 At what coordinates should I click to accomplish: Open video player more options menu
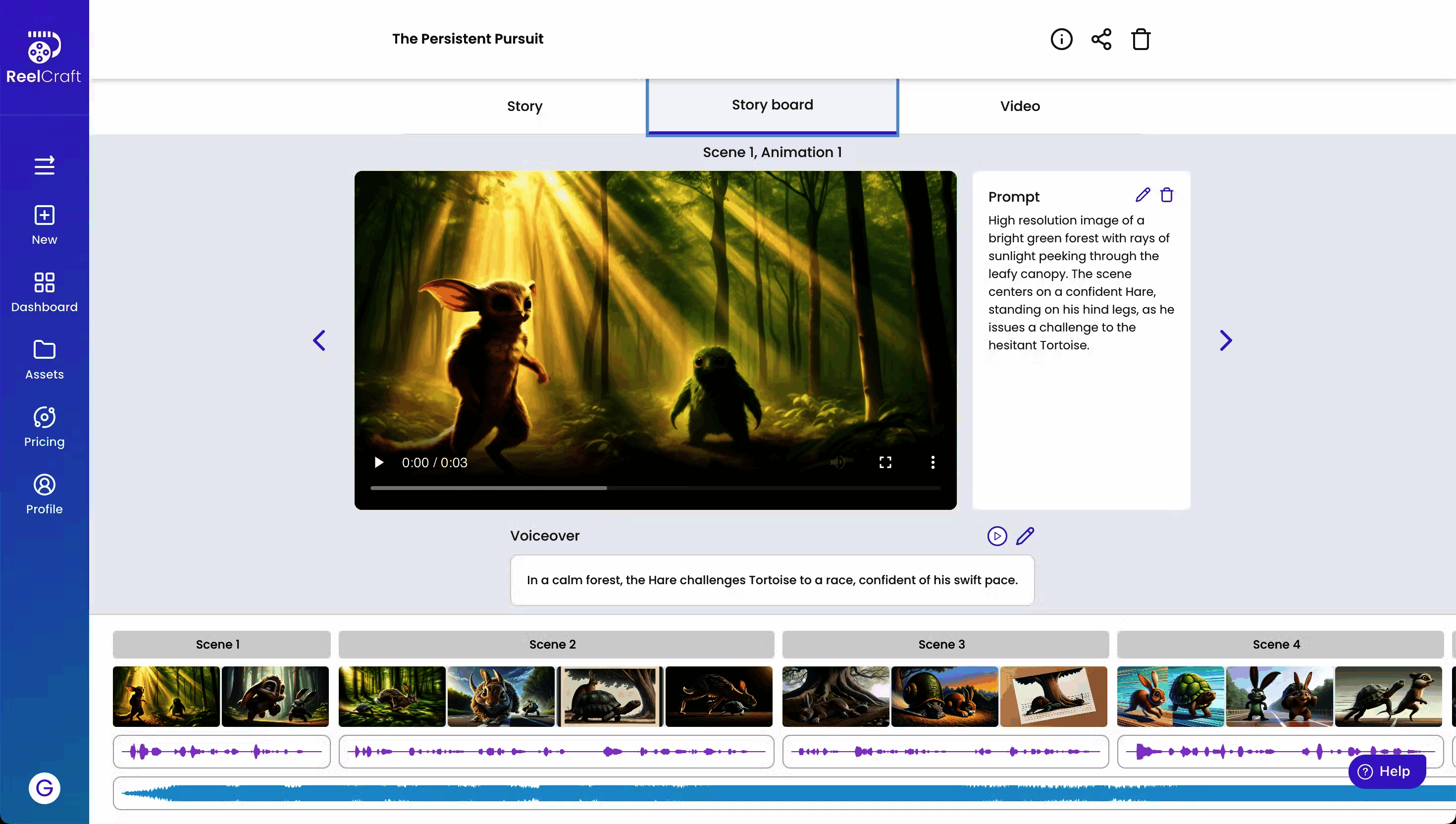933,462
